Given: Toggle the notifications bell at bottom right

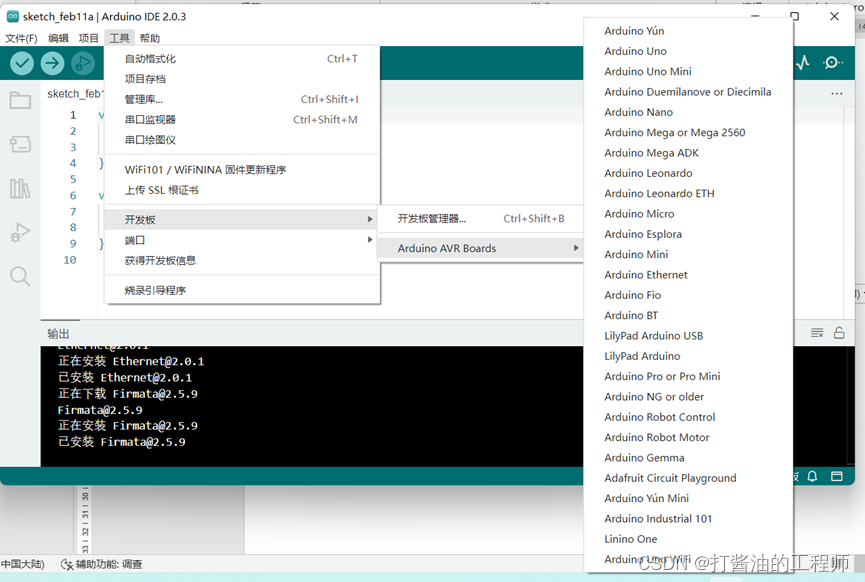Looking at the screenshot, I should click(x=812, y=477).
